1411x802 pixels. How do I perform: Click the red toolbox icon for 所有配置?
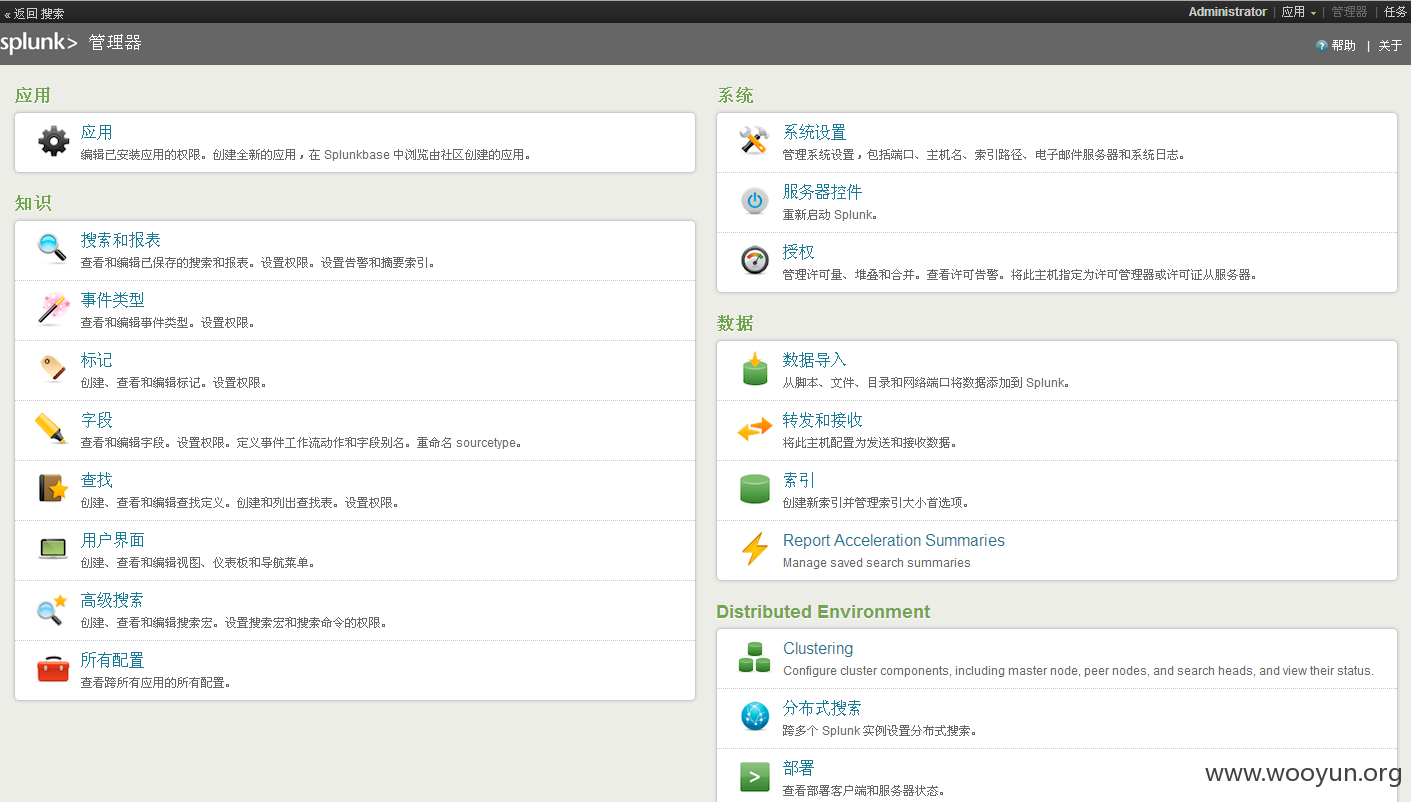pyautogui.click(x=53, y=669)
